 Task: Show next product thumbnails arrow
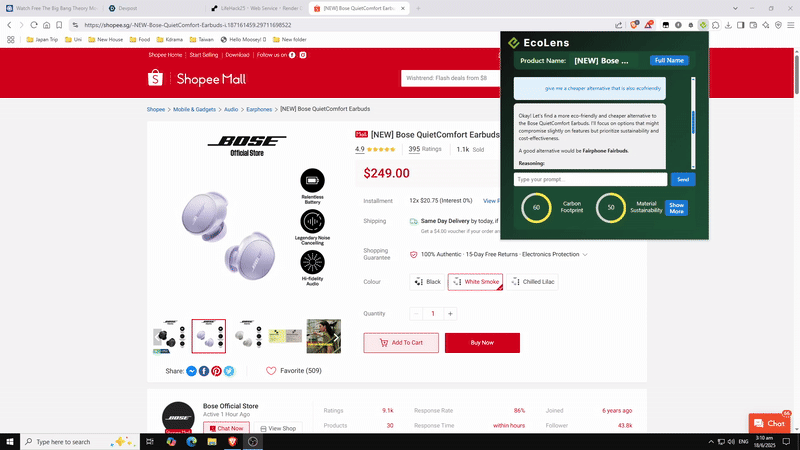336,337
